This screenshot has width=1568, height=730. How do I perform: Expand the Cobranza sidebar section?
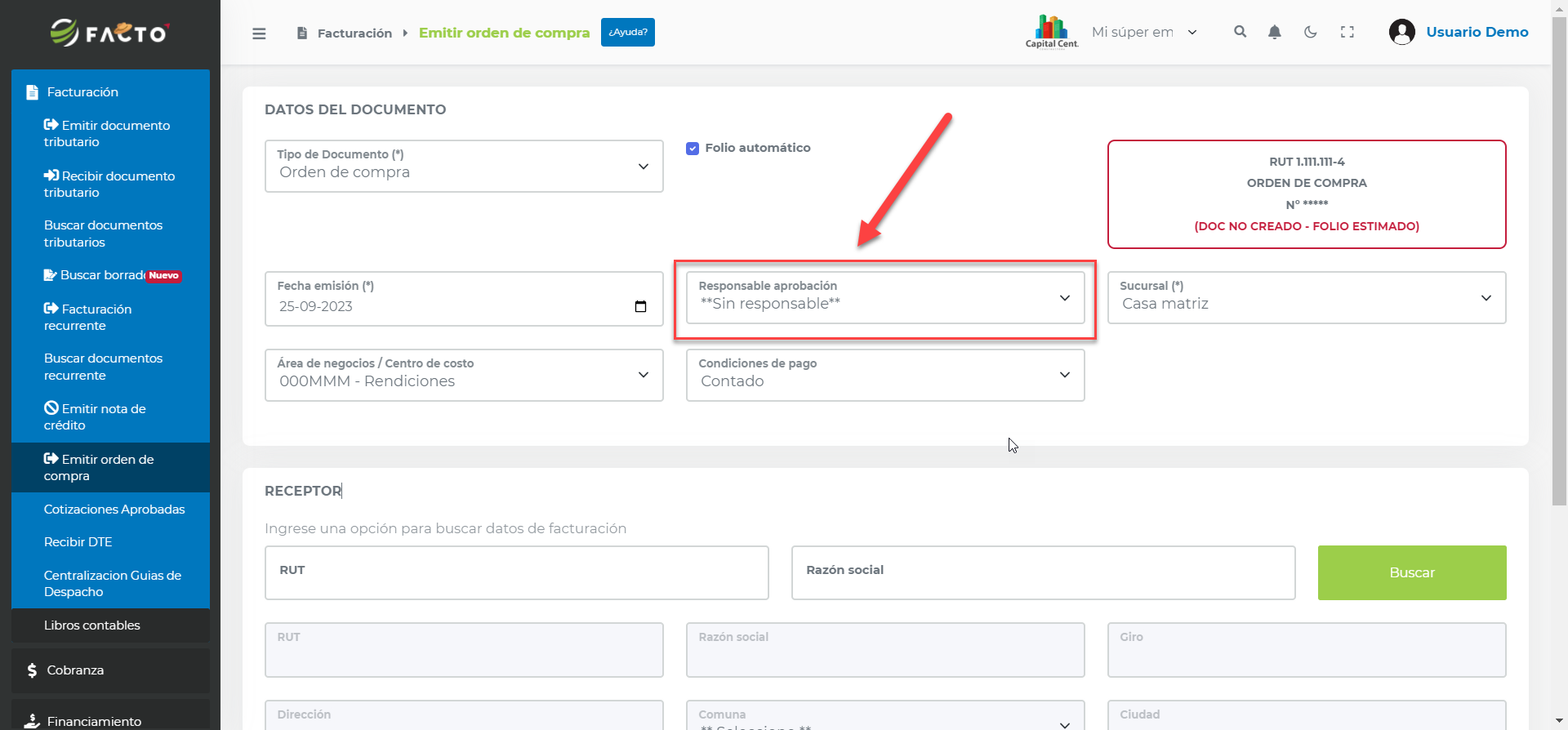pyautogui.click(x=75, y=670)
